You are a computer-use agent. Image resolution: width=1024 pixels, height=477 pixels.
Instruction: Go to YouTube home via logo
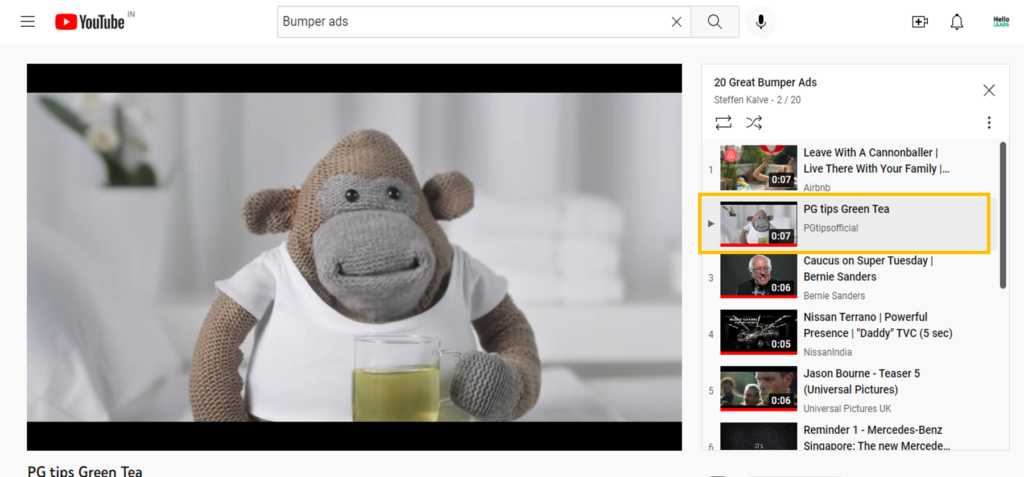tap(89, 22)
